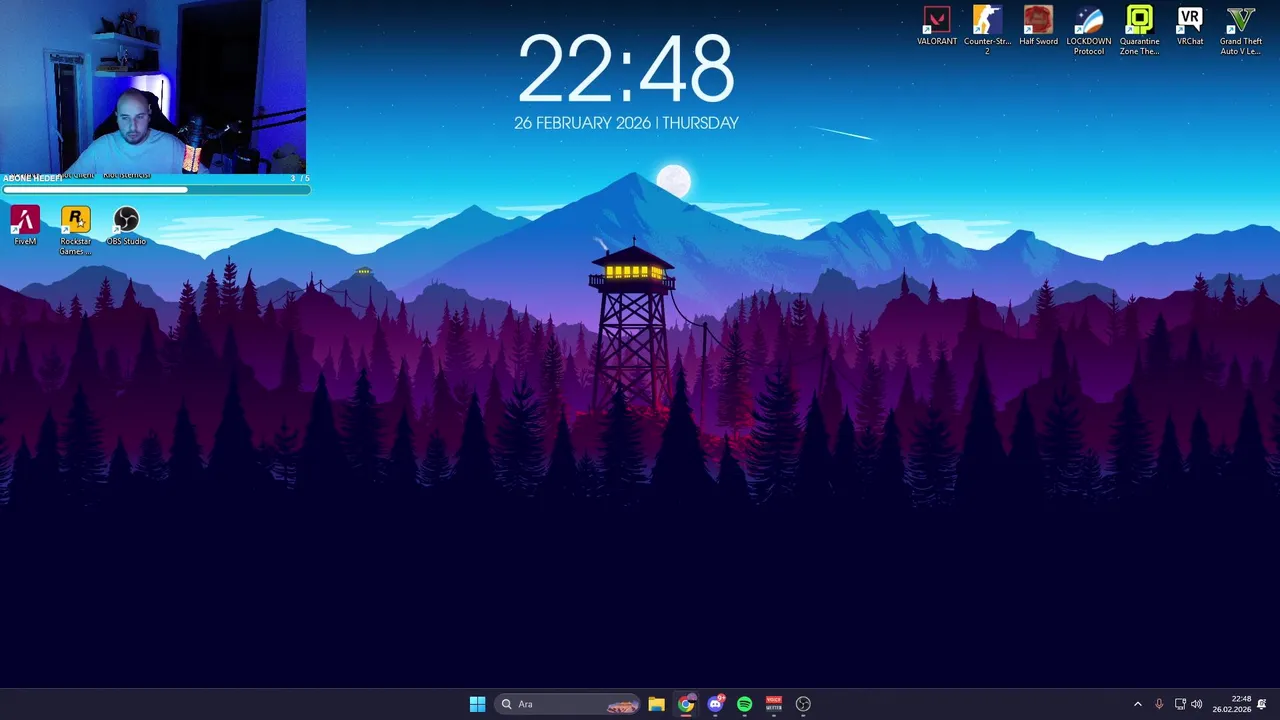Click the subscriber goal progress bar

(x=155, y=189)
